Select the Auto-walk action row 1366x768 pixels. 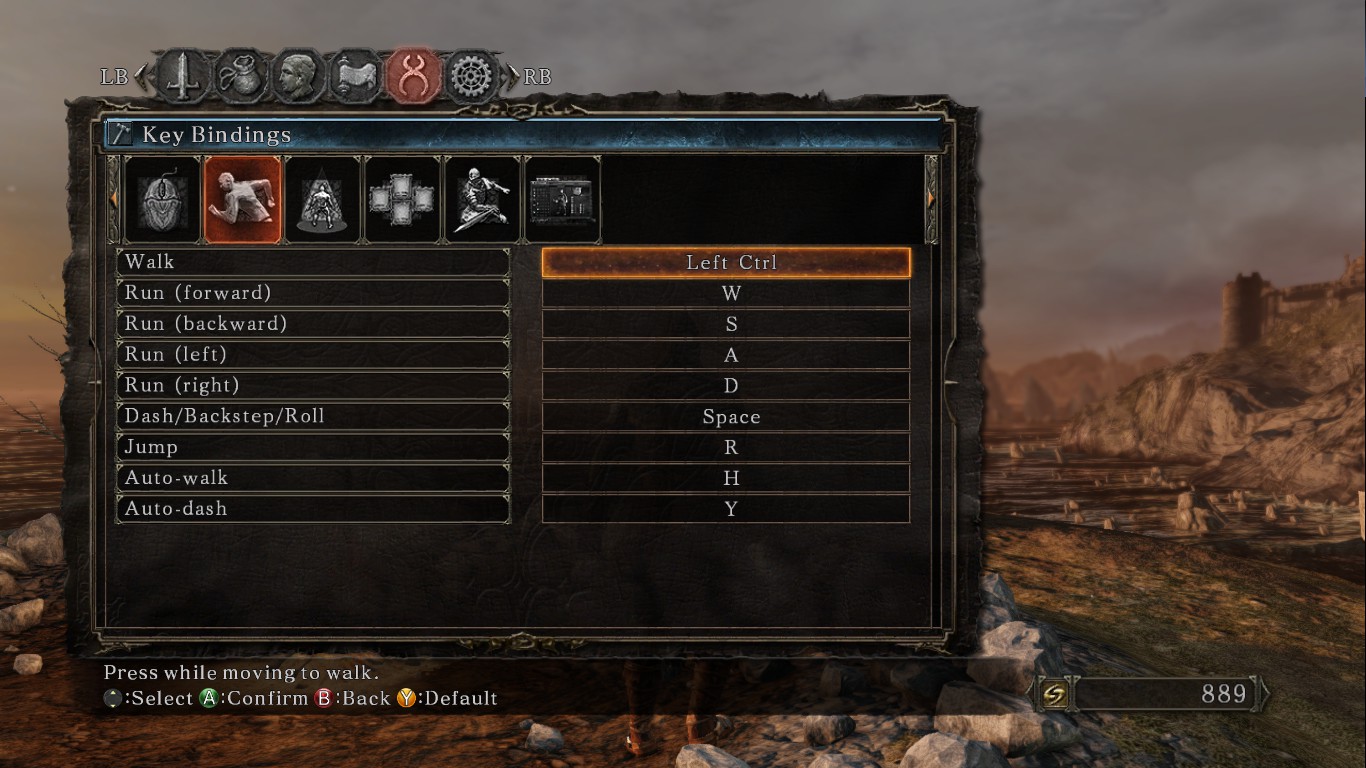[x=313, y=478]
